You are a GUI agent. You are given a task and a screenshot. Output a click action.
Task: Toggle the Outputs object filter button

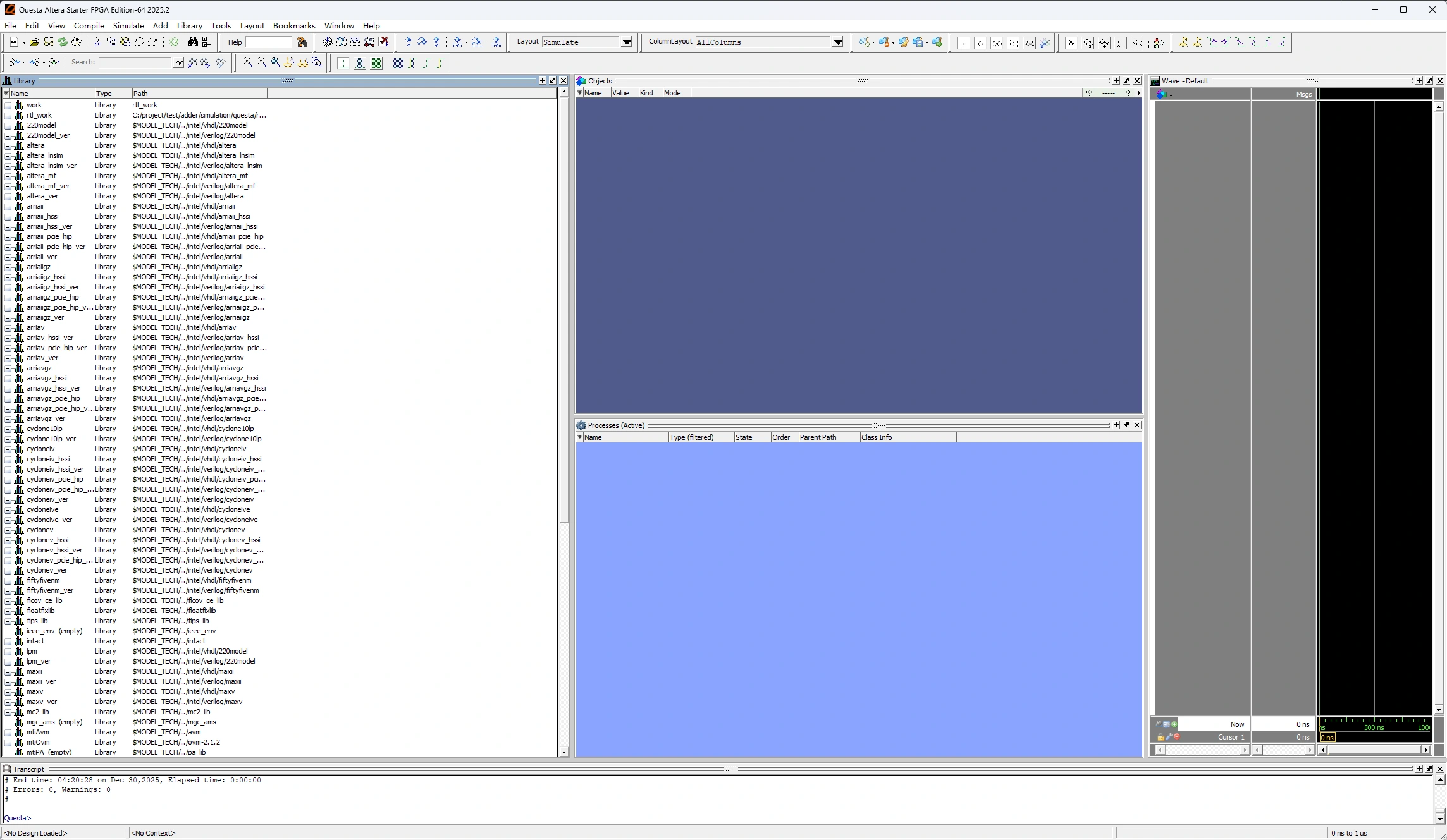point(980,43)
